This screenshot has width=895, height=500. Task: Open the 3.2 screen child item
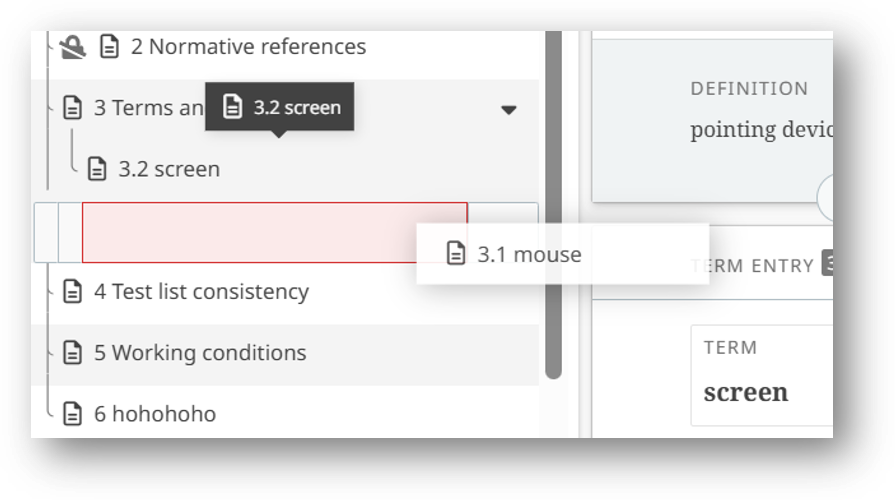click(169, 169)
